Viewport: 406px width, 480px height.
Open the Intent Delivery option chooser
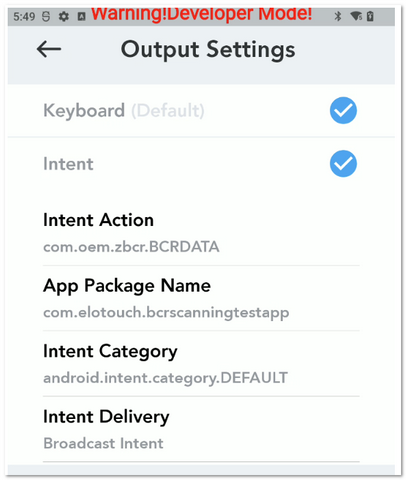pos(201,430)
